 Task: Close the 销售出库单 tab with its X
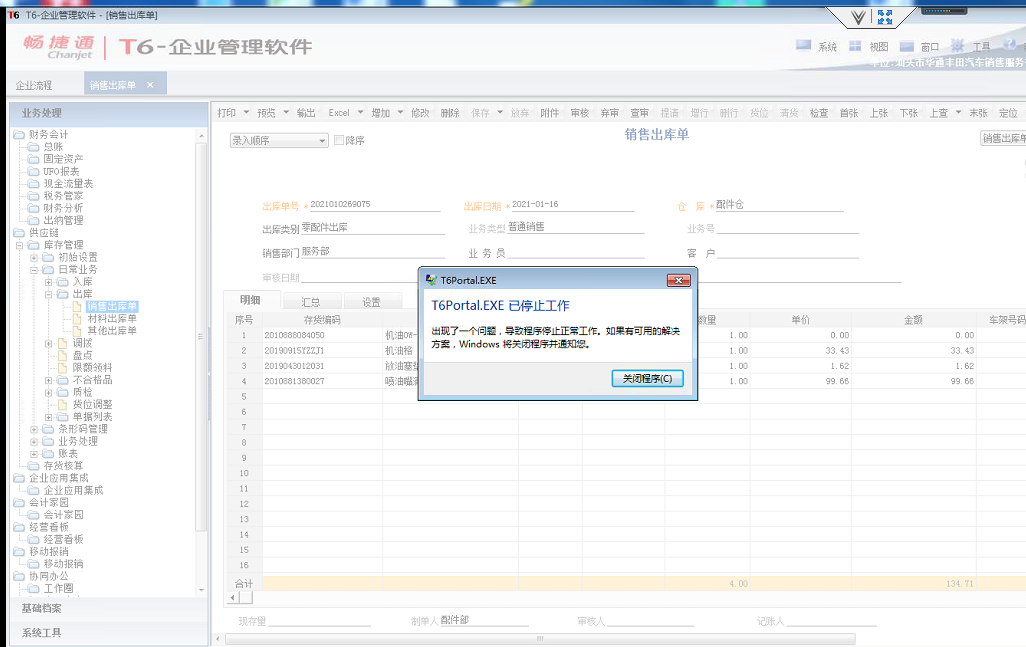point(150,85)
